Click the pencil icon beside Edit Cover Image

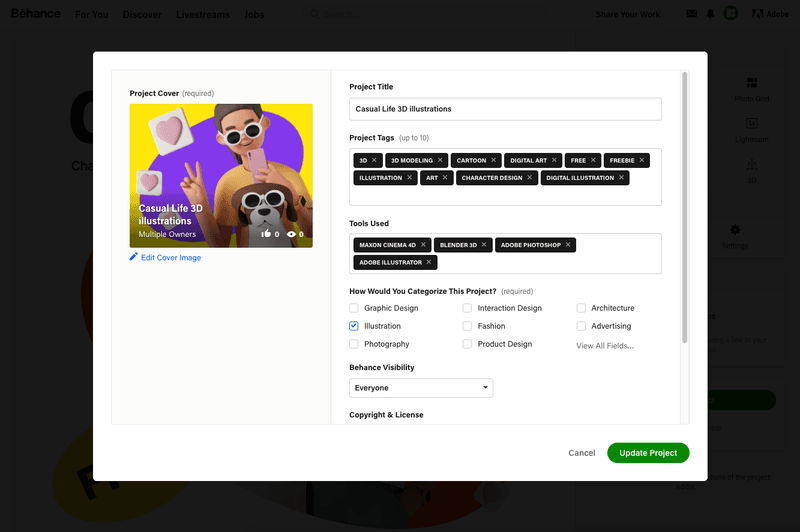[134, 257]
